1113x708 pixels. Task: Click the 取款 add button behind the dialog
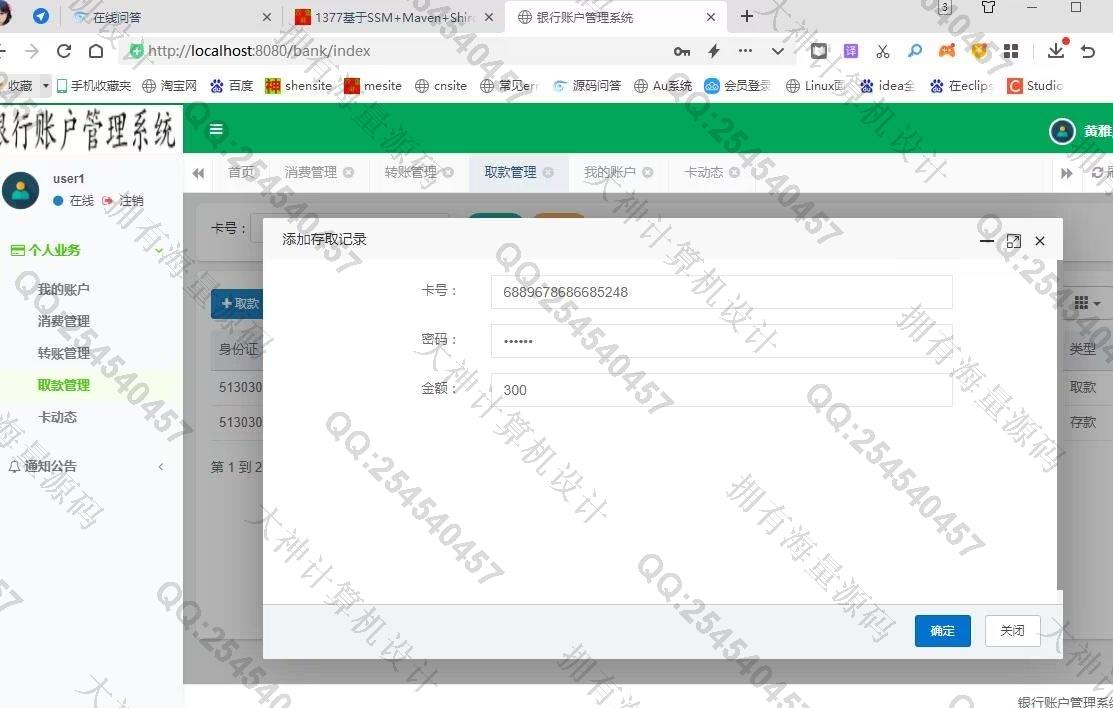237,303
